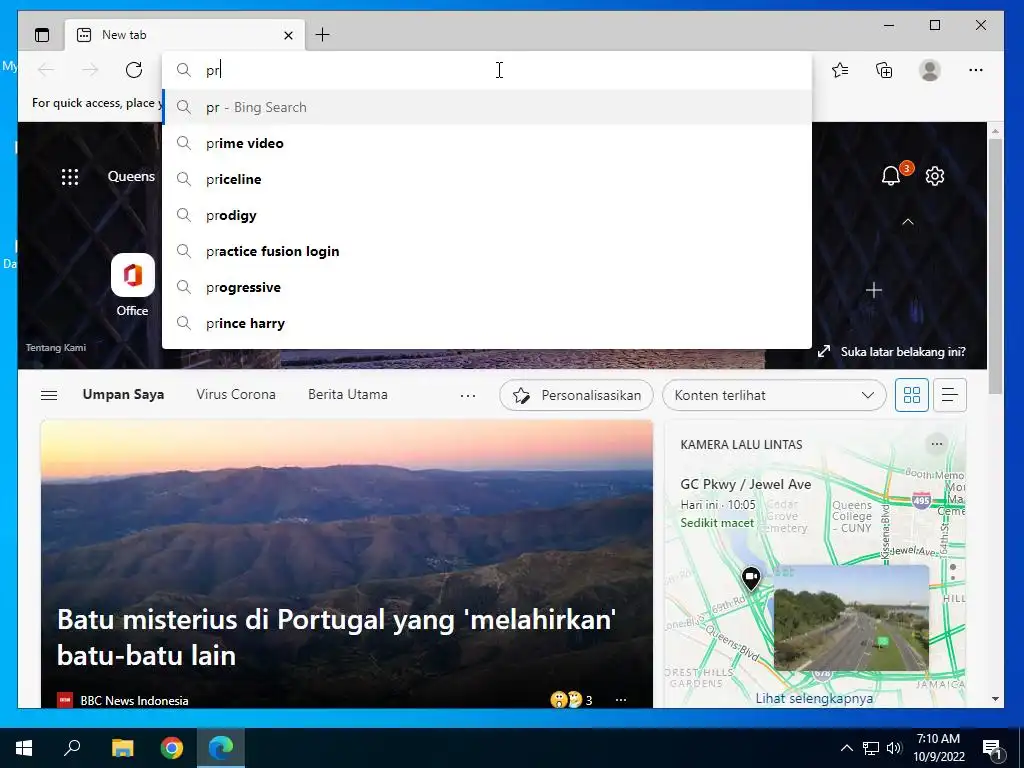Open the app launcher grid icon
Viewport: 1024px width, 768px height.
click(x=70, y=176)
